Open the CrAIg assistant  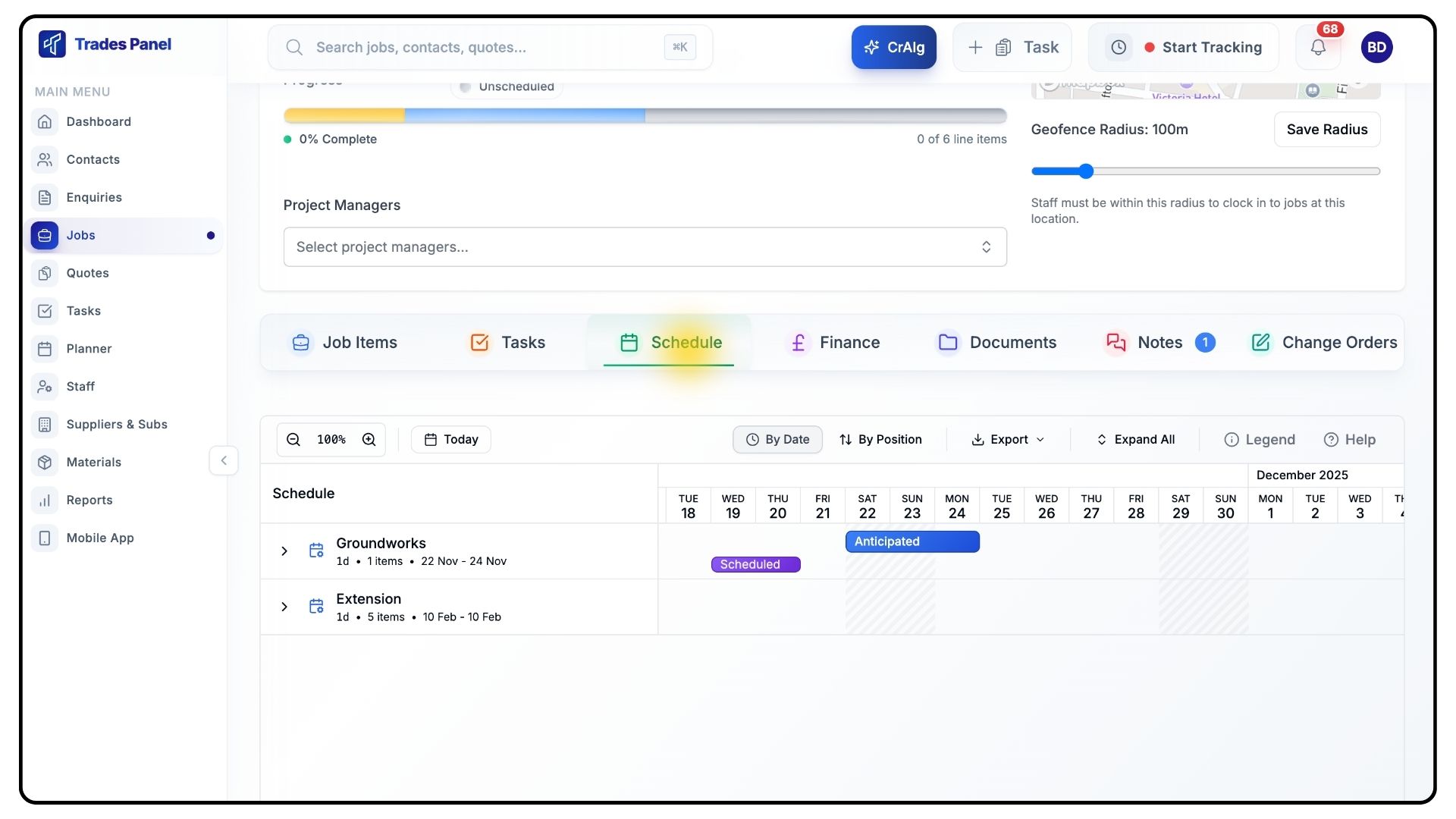893,47
